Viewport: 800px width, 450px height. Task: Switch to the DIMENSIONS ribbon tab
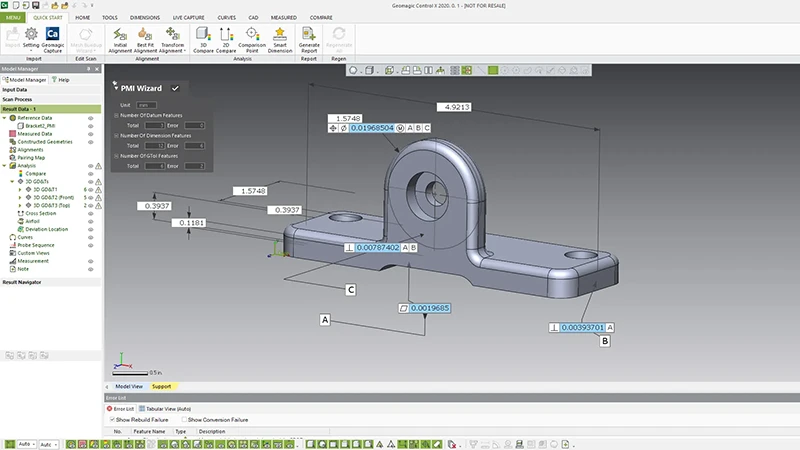[144, 17]
